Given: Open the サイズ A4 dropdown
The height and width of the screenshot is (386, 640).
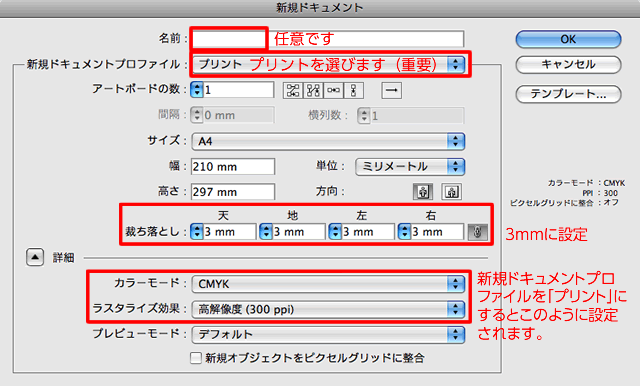Looking at the screenshot, I should pos(328,141).
